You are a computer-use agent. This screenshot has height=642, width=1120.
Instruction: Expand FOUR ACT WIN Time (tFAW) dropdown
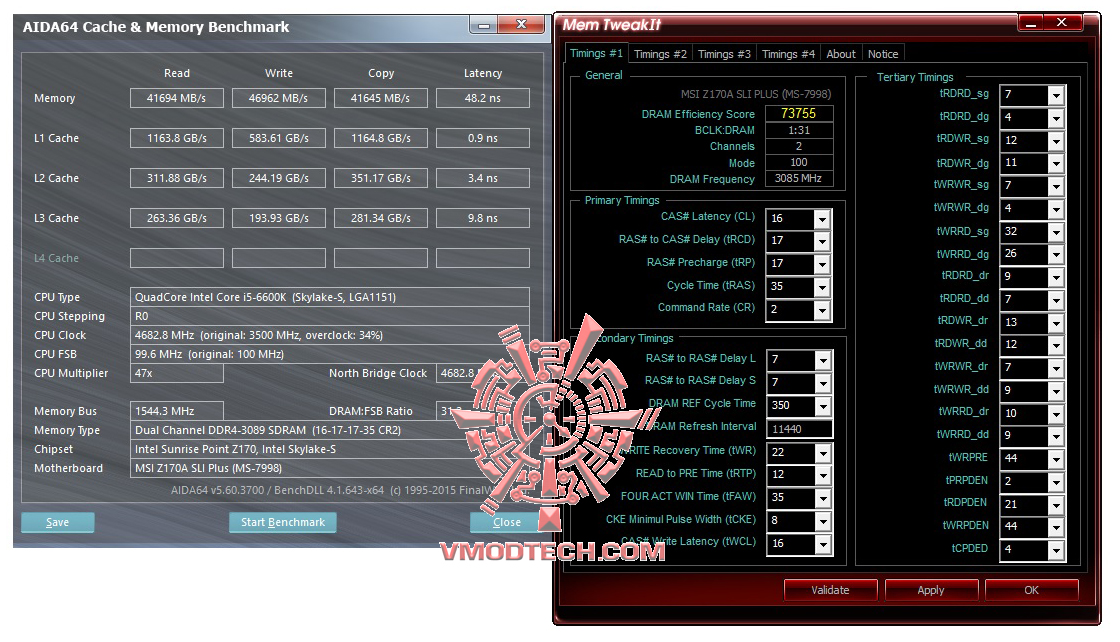[x=823, y=498]
